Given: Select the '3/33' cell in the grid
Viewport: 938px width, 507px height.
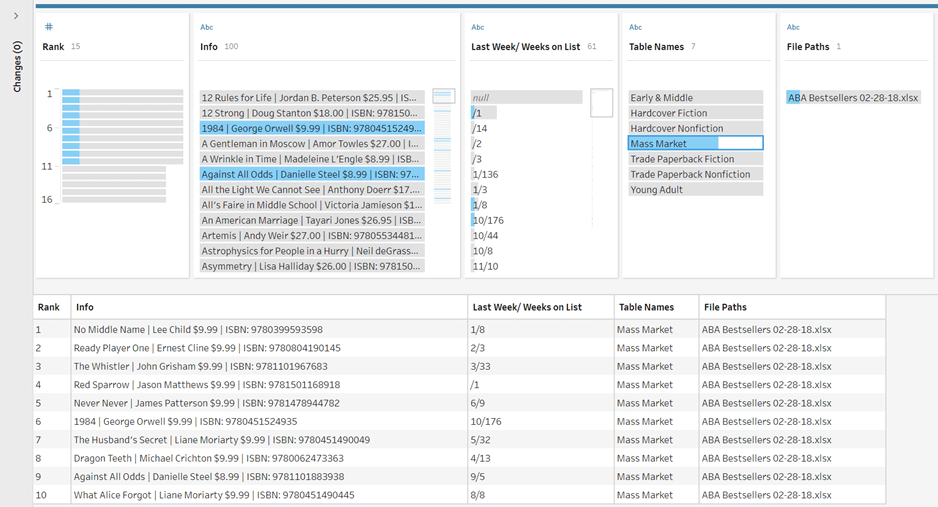Looking at the screenshot, I should pos(541,366).
